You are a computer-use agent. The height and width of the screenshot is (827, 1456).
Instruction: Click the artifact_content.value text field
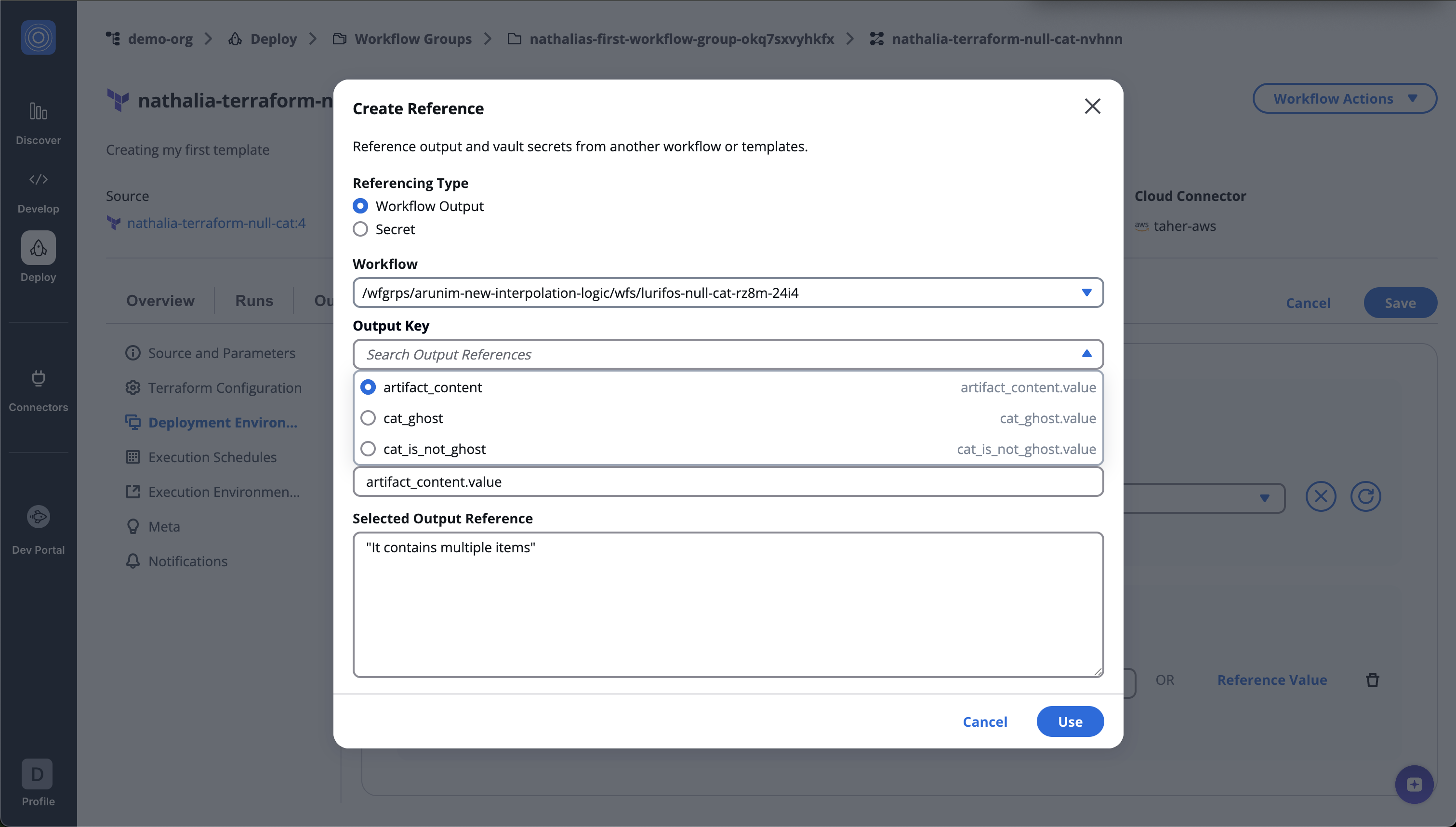point(728,482)
